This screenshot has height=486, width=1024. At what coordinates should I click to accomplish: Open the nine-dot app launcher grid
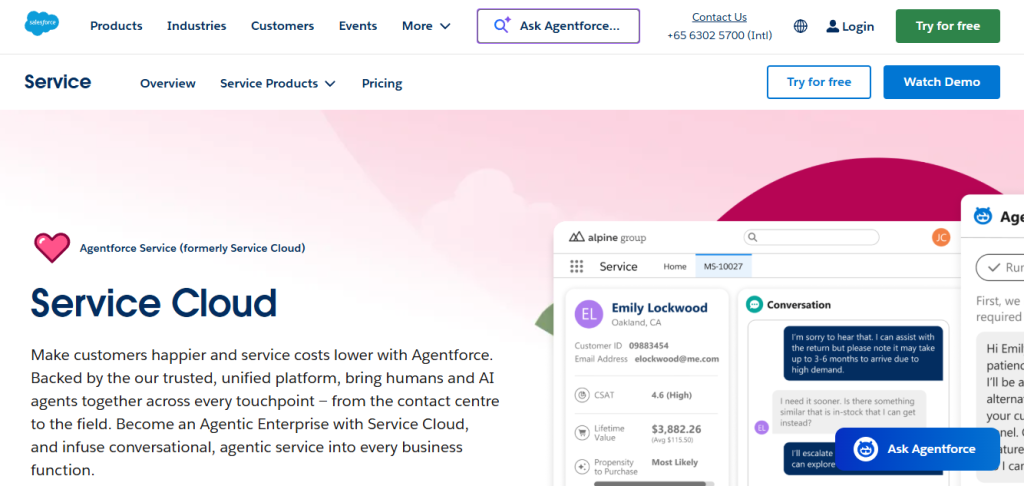(576, 267)
